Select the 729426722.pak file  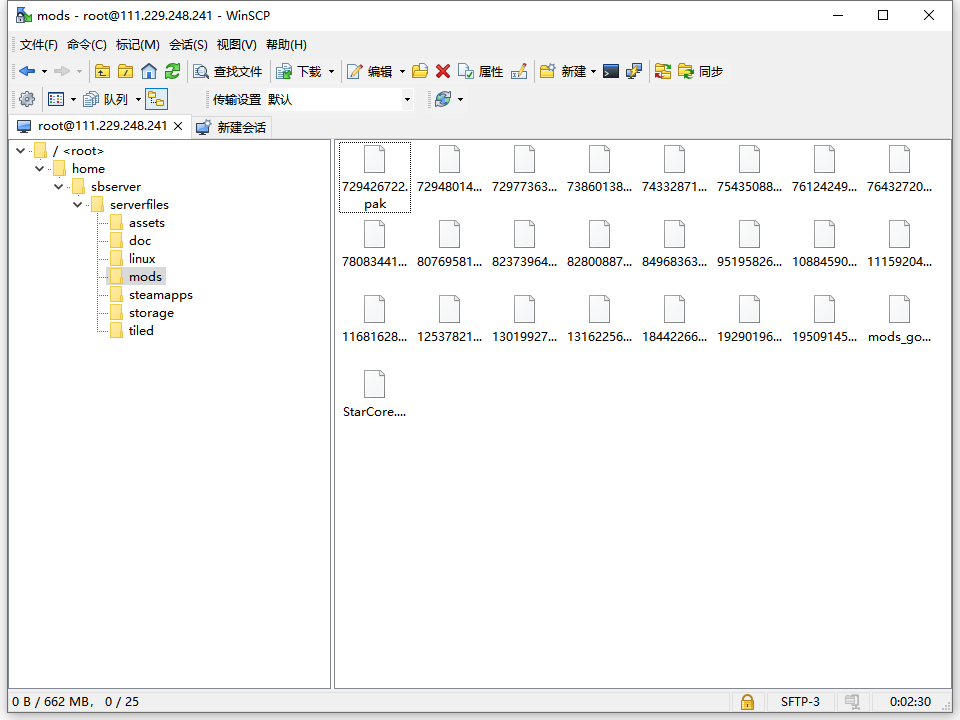375,178
